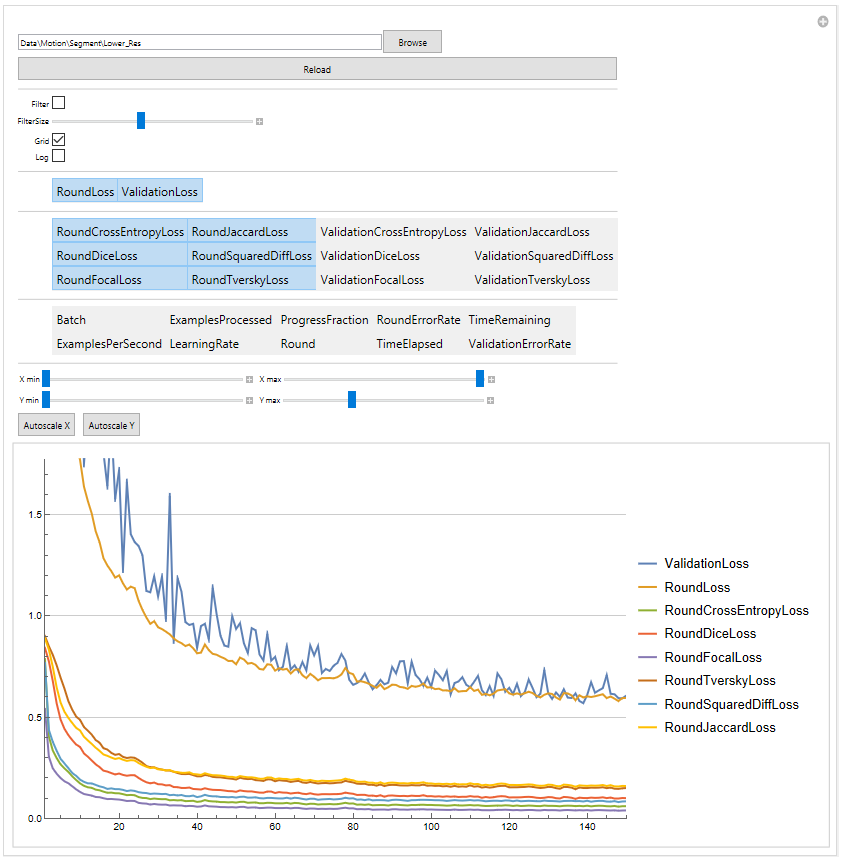Click the Browse button
842x862 pixels.
pos(412,42)
